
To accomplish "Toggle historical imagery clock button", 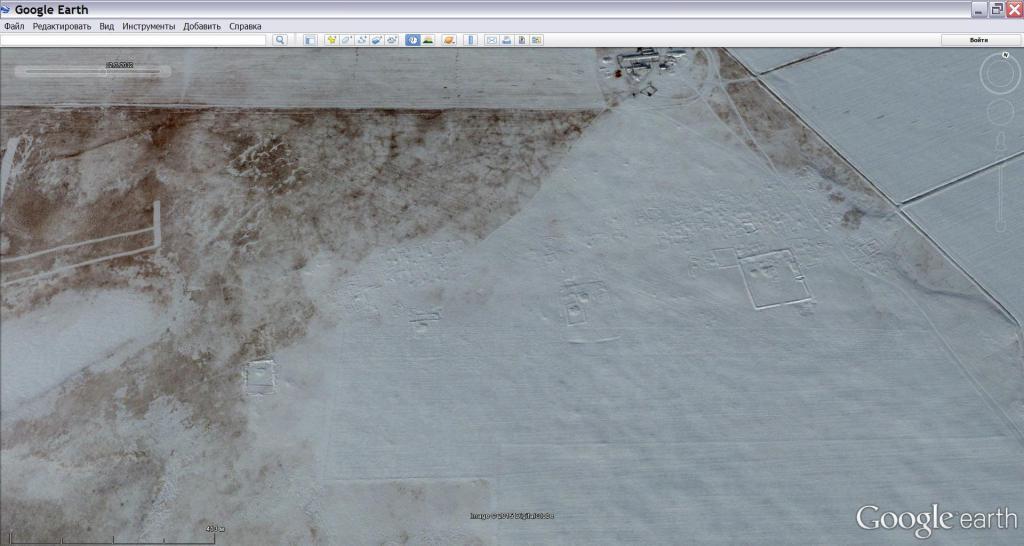I will point(413,40).
